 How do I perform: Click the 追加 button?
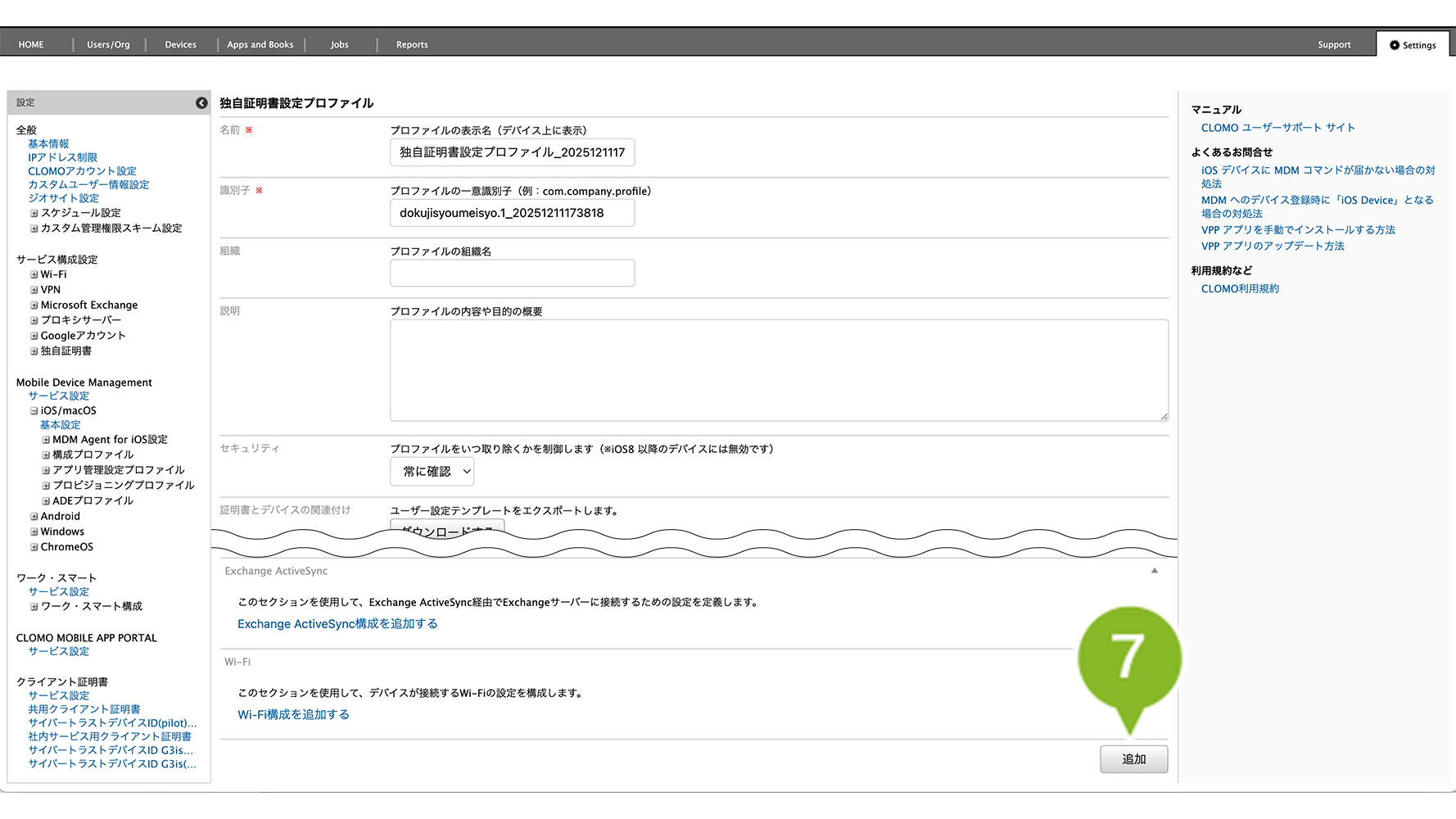(x=1133, y=759)
